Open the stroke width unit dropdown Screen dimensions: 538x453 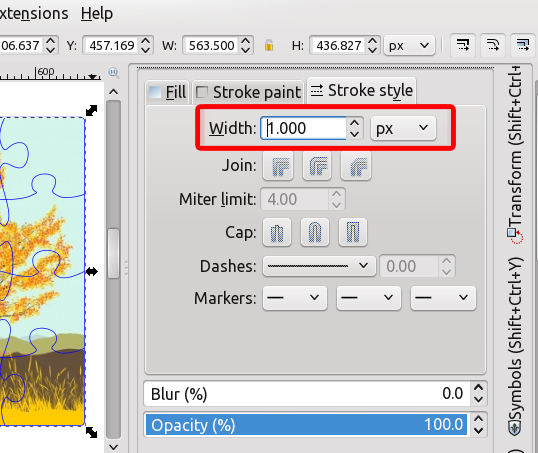[403, 128]
